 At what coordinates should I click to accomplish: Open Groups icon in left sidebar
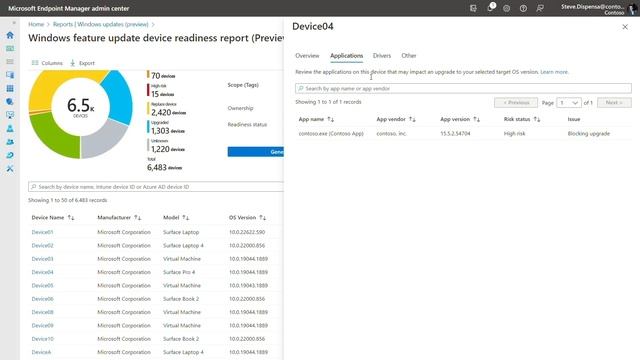tap(10, 142)
